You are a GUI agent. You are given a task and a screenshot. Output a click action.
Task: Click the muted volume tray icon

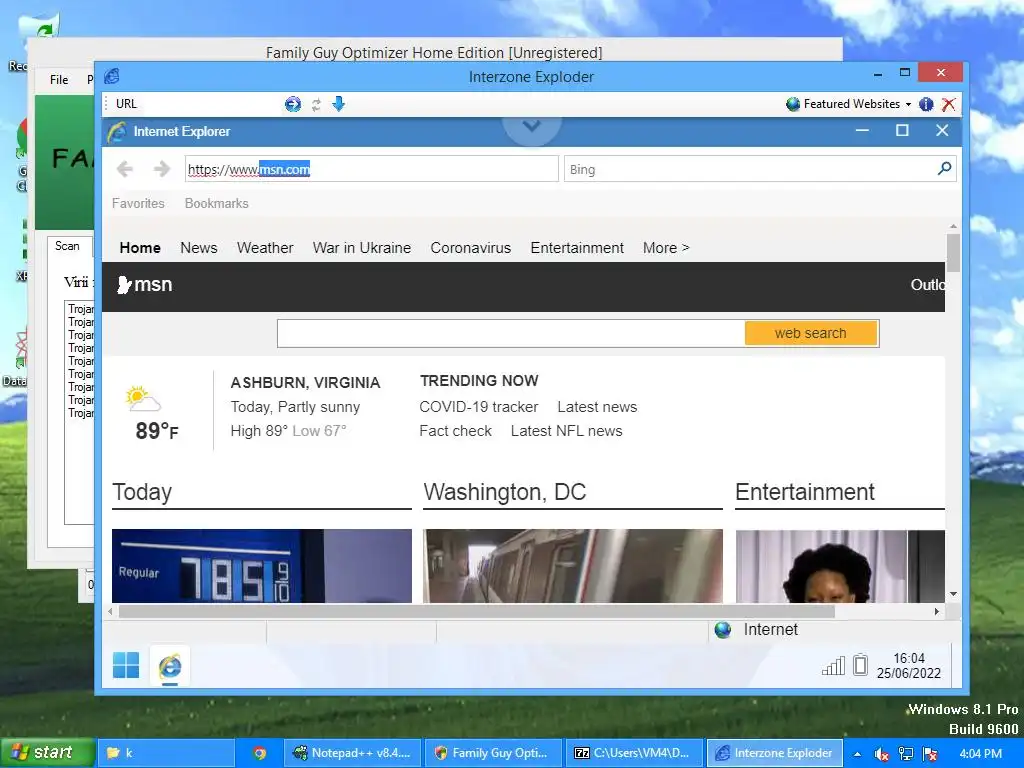click(882, 754)
